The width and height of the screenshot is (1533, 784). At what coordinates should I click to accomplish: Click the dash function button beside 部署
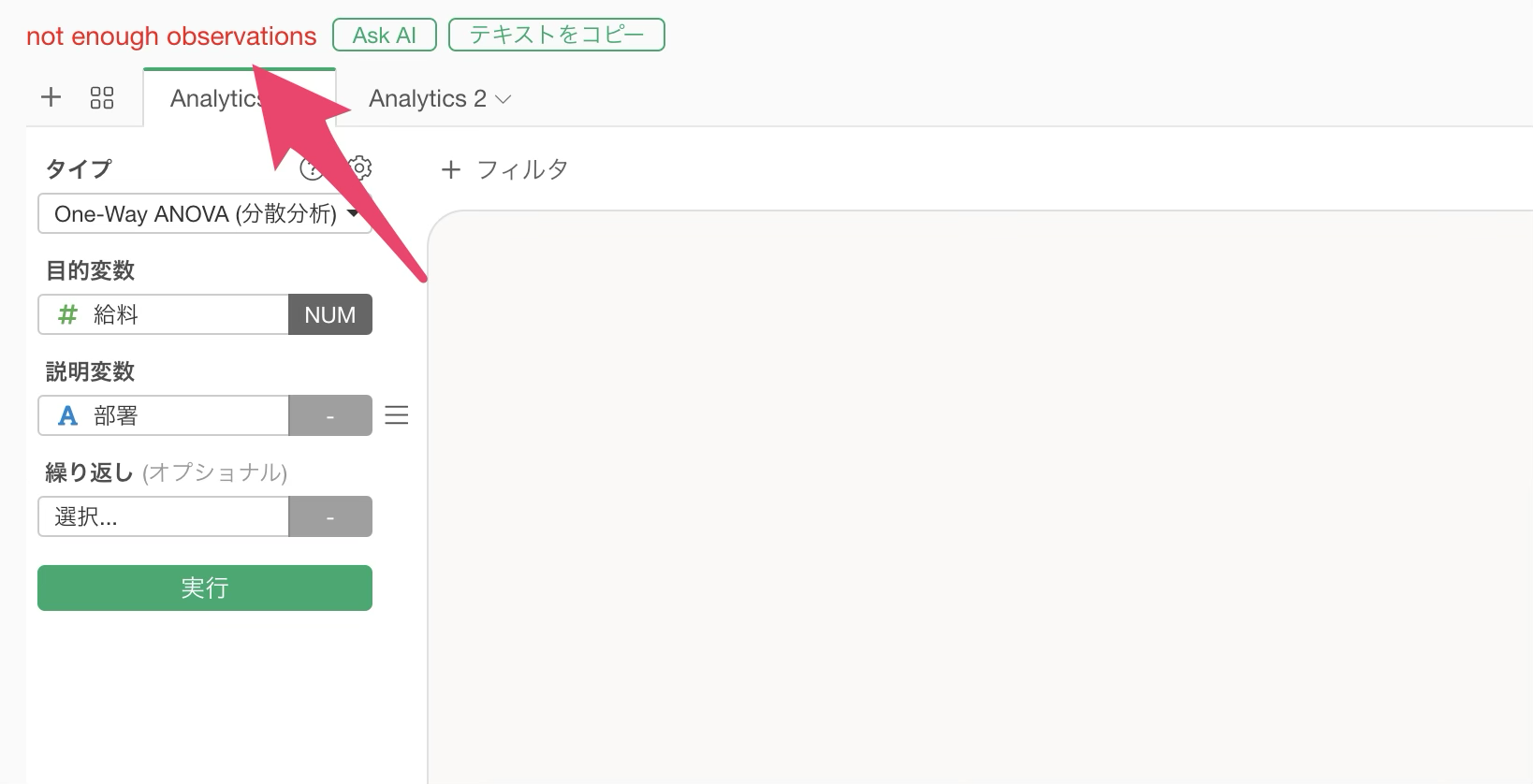point(330,416)
